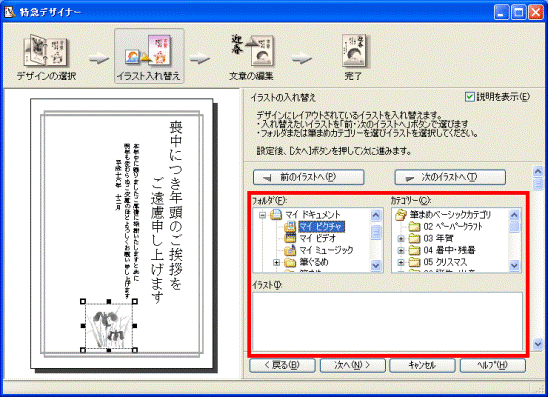Click the iris illustration on the card
548x397 pixels.
tap(109, 326)
